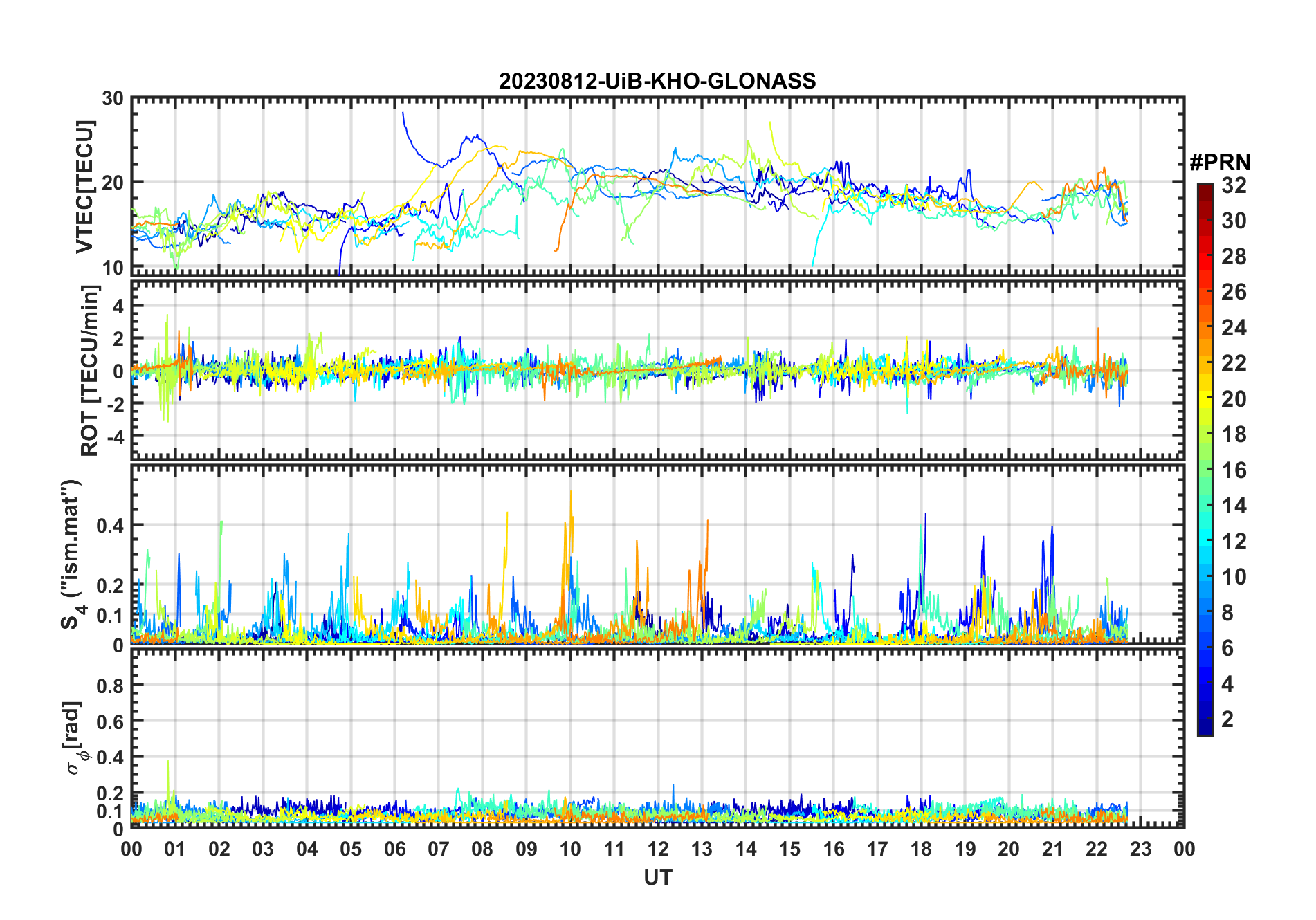The width and height of the screenshot is (1316, 920).
Task: Pick colorbar tick label 2
Action: click(x=1227, y=719)
